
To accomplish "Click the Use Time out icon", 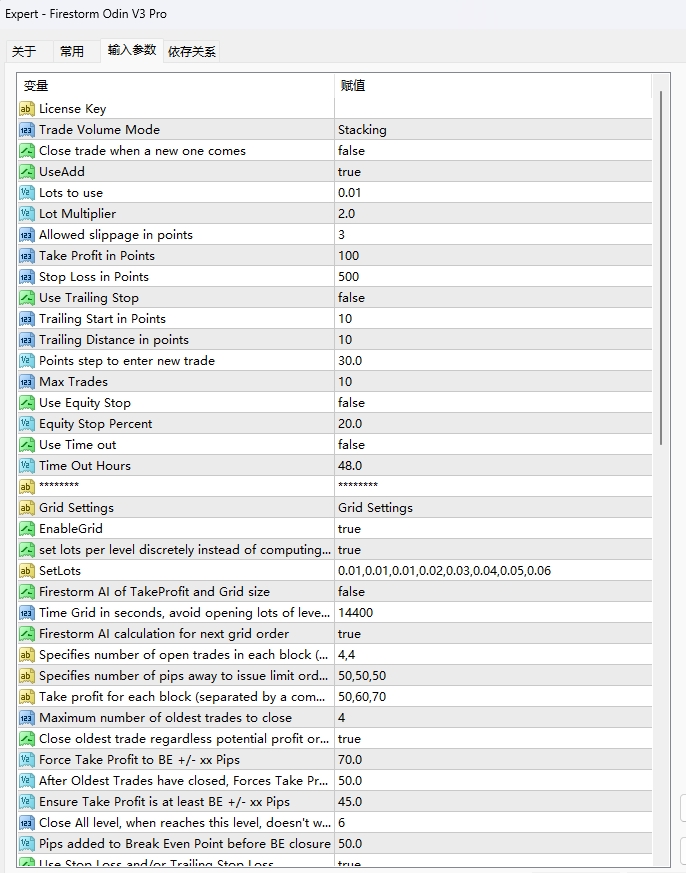I will [x=27, y=445].
